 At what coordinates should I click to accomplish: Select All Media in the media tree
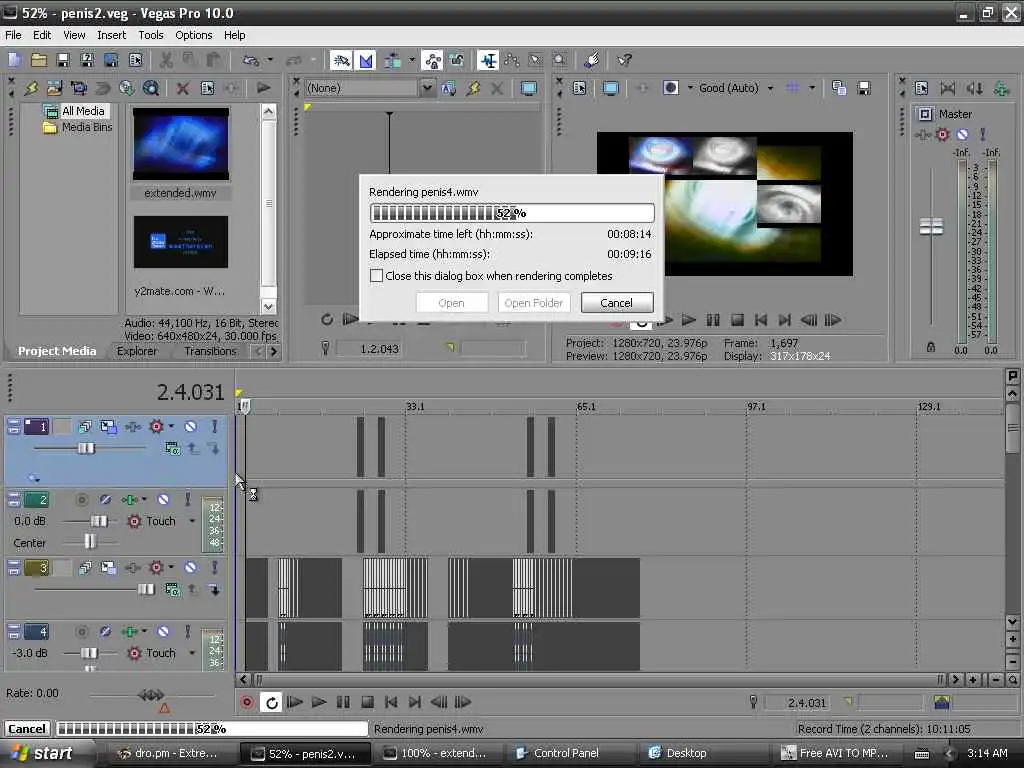[x=83, y=111]
